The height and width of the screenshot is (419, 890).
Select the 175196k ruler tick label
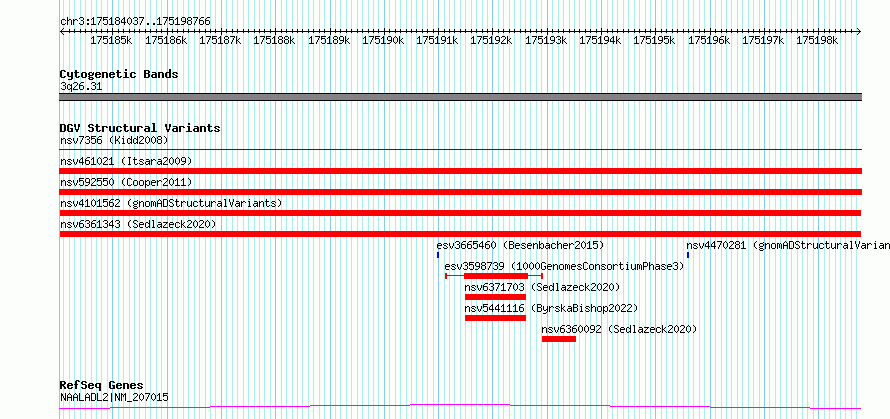pos(709,40)
